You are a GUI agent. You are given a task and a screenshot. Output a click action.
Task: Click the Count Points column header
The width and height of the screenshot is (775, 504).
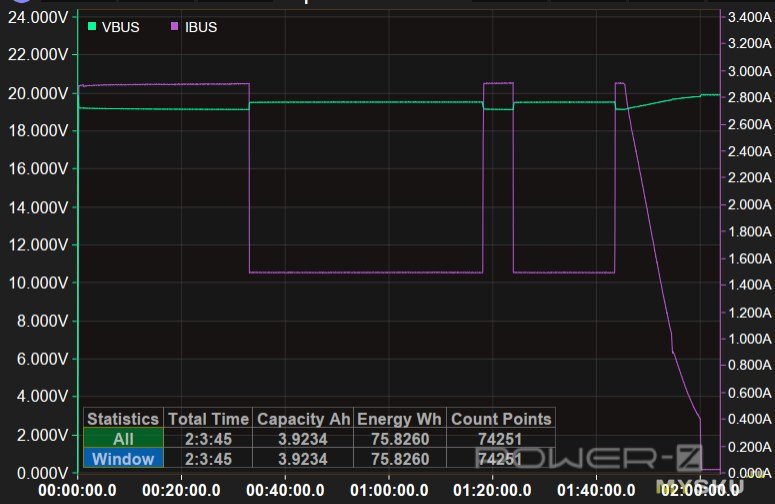tap(501, 419)
